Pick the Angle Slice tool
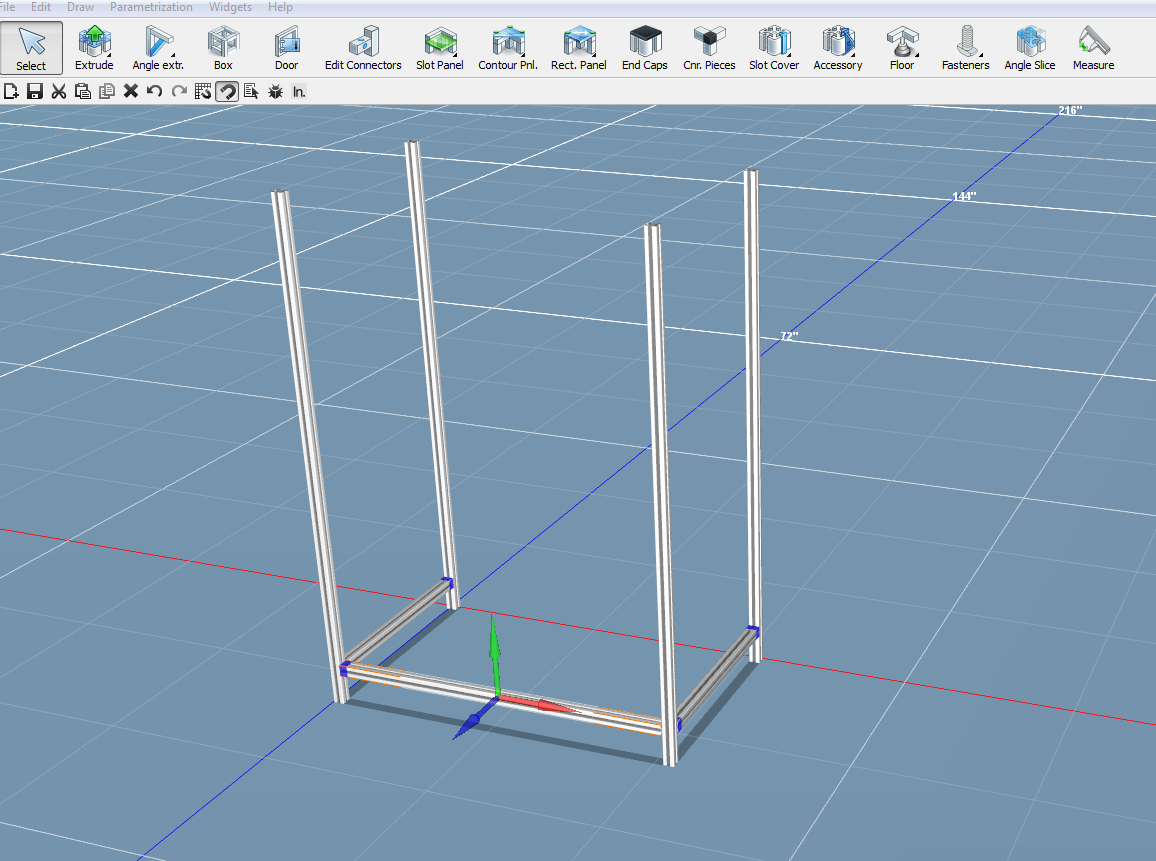This screenshot has height=861, width=1156. (1030, 48)
